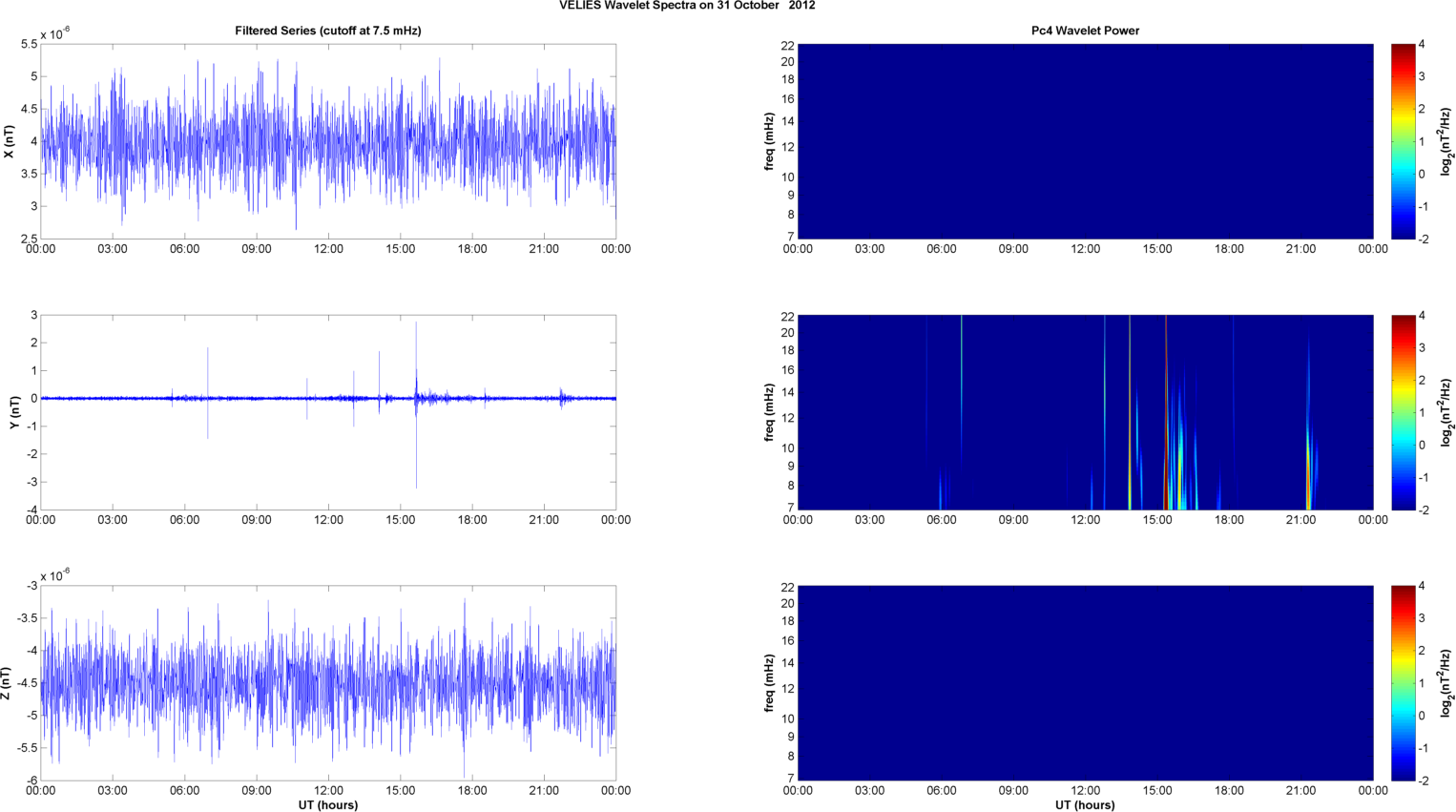
Task: Select the X component filtered series plot
Action: tap(327, 141)
